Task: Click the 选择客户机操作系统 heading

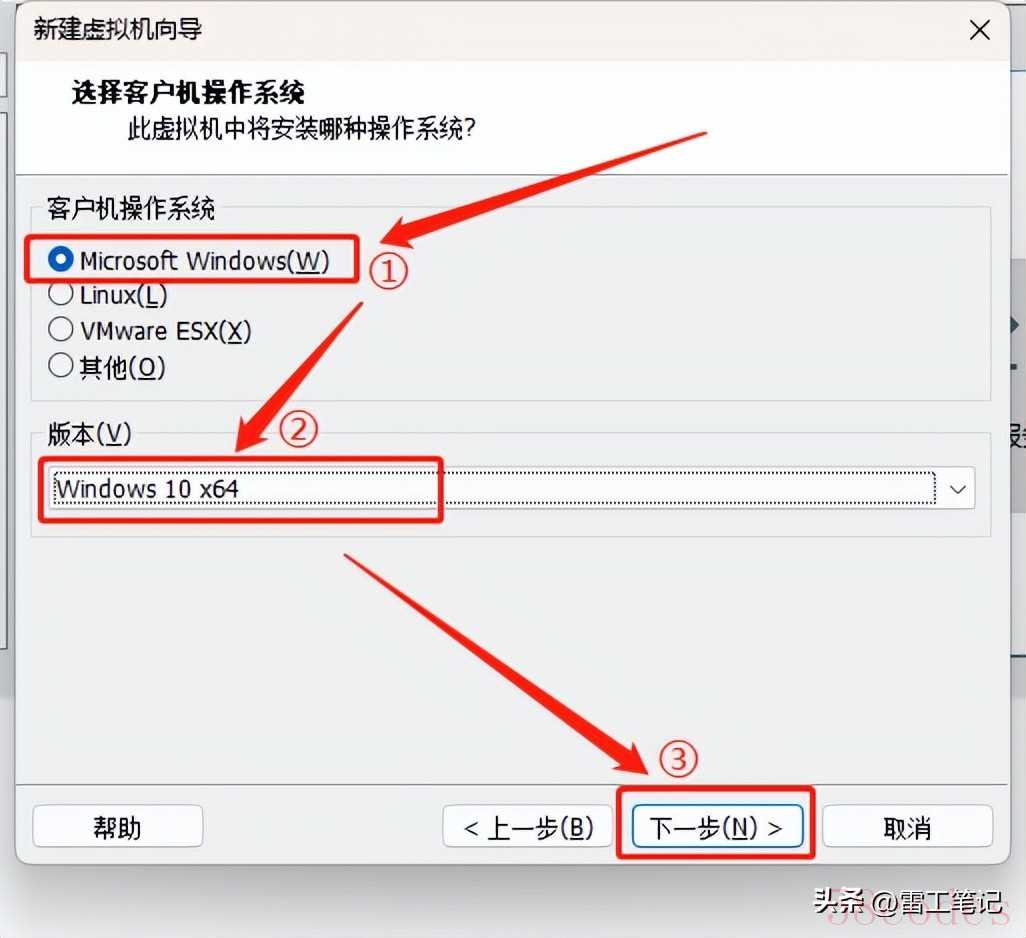Action: click(x=188, y=92)
